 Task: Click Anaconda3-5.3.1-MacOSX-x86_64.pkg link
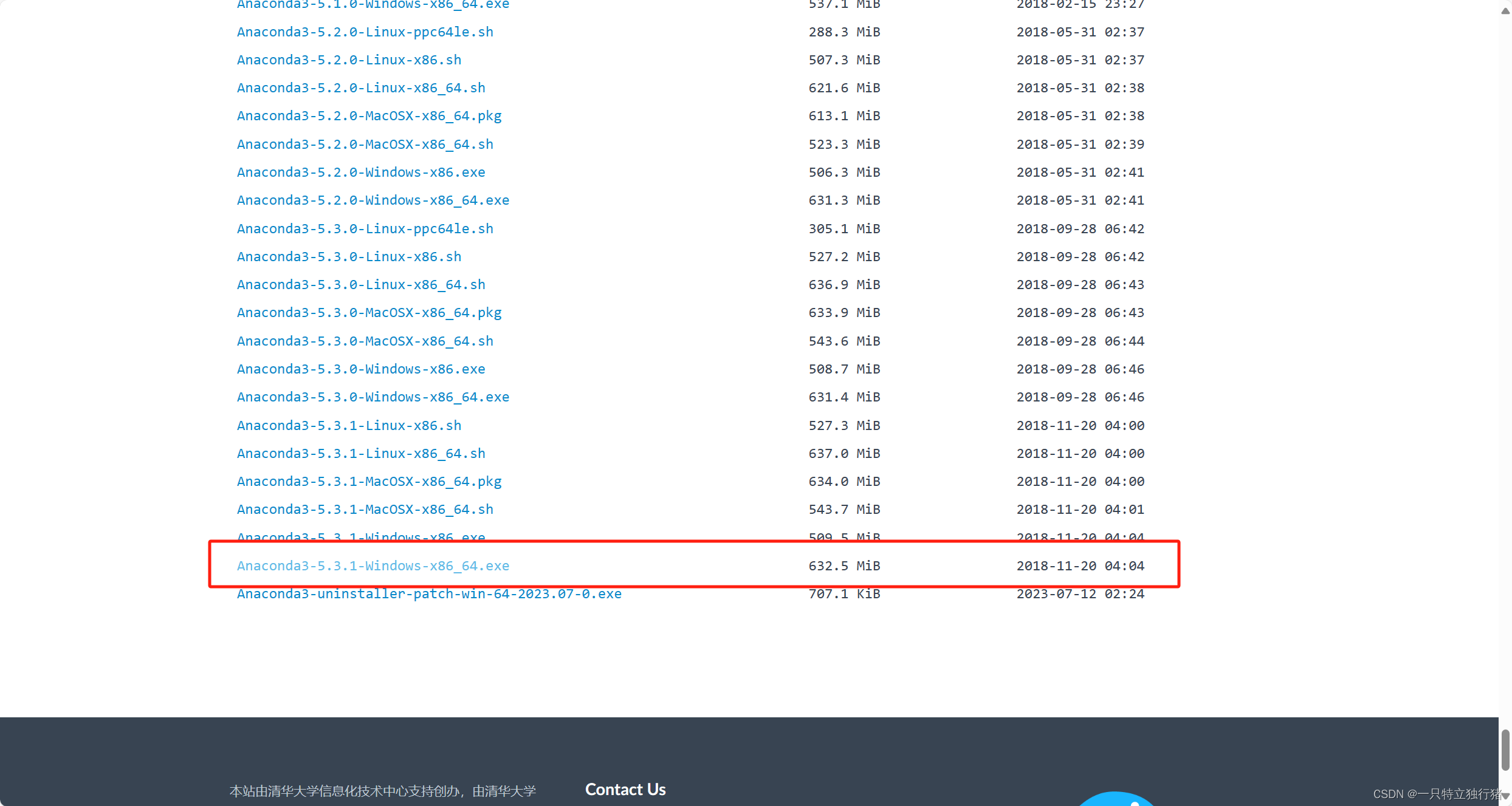369,481
